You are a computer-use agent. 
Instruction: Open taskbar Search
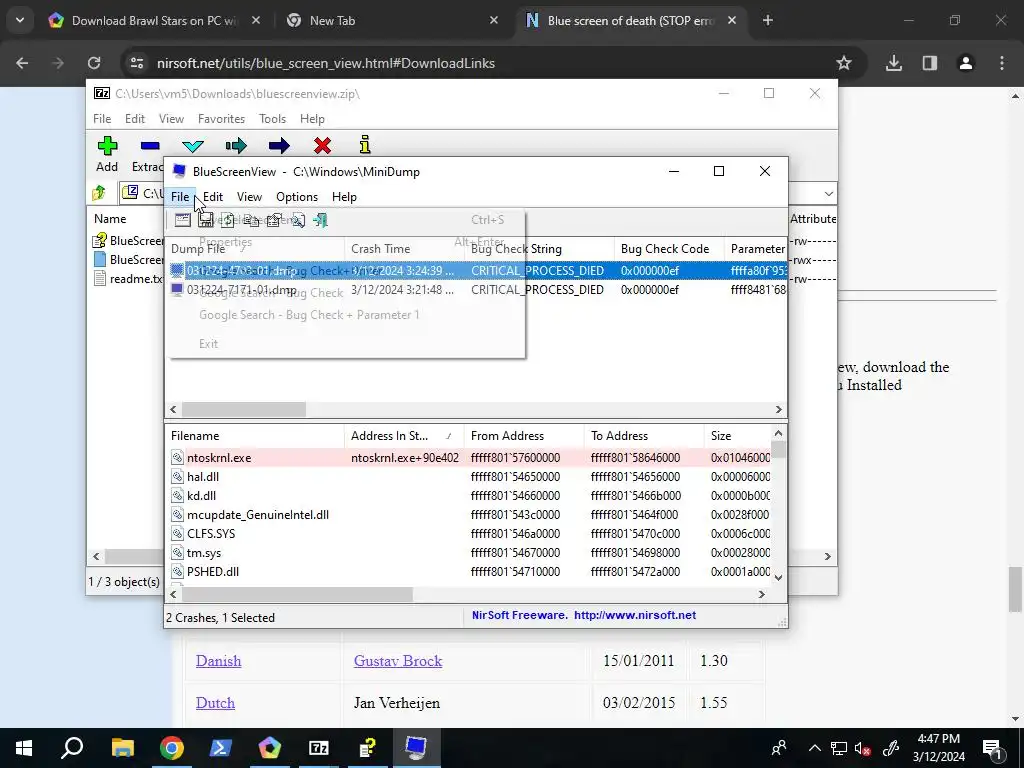coord(72,747)
